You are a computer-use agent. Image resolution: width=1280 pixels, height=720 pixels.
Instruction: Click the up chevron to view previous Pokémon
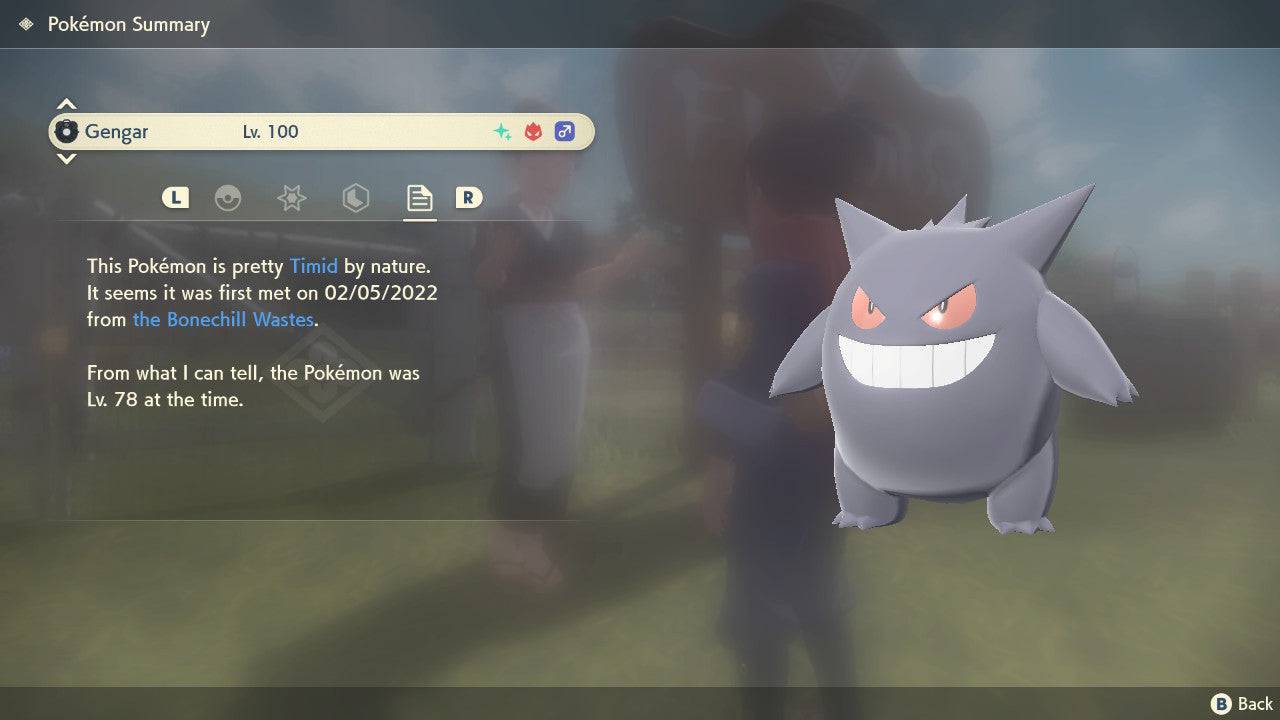coord(66,102)
